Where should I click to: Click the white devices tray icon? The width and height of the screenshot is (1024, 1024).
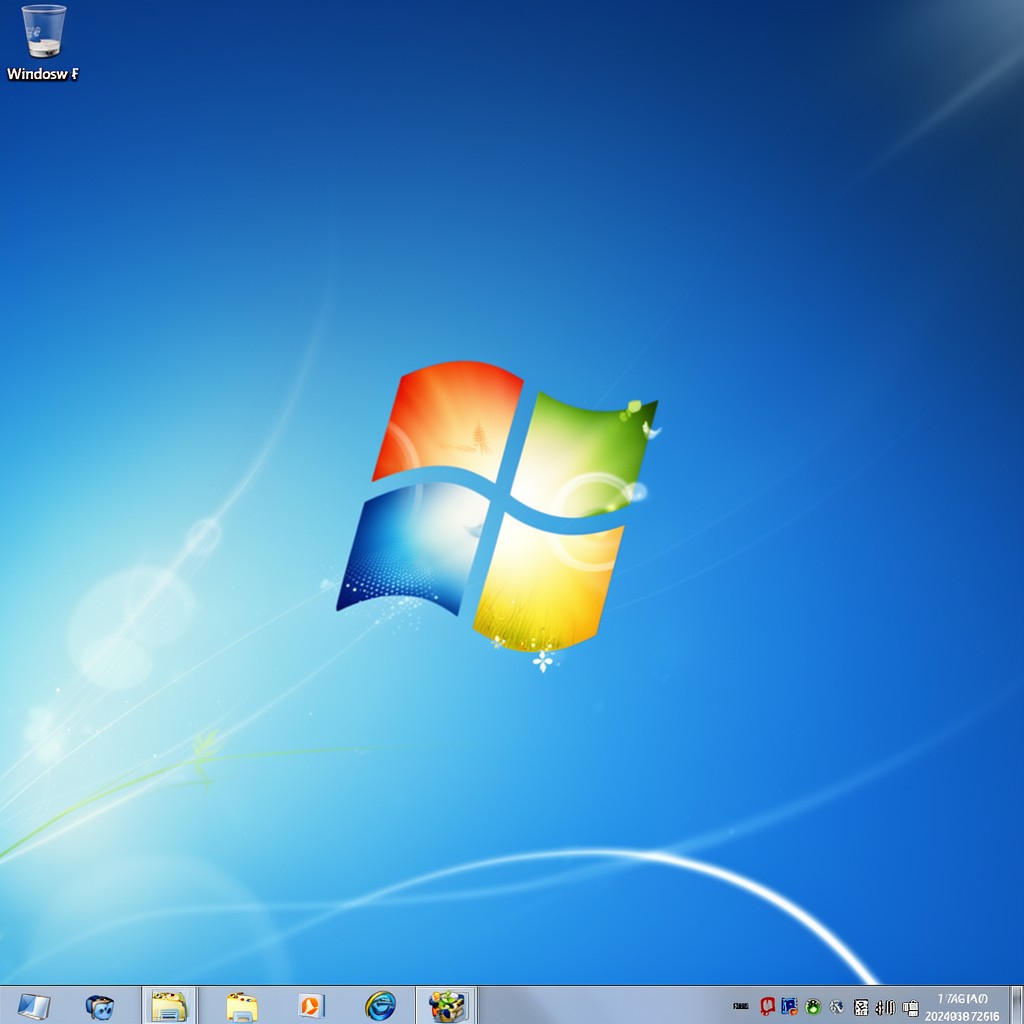click(x=910, y=1008)
